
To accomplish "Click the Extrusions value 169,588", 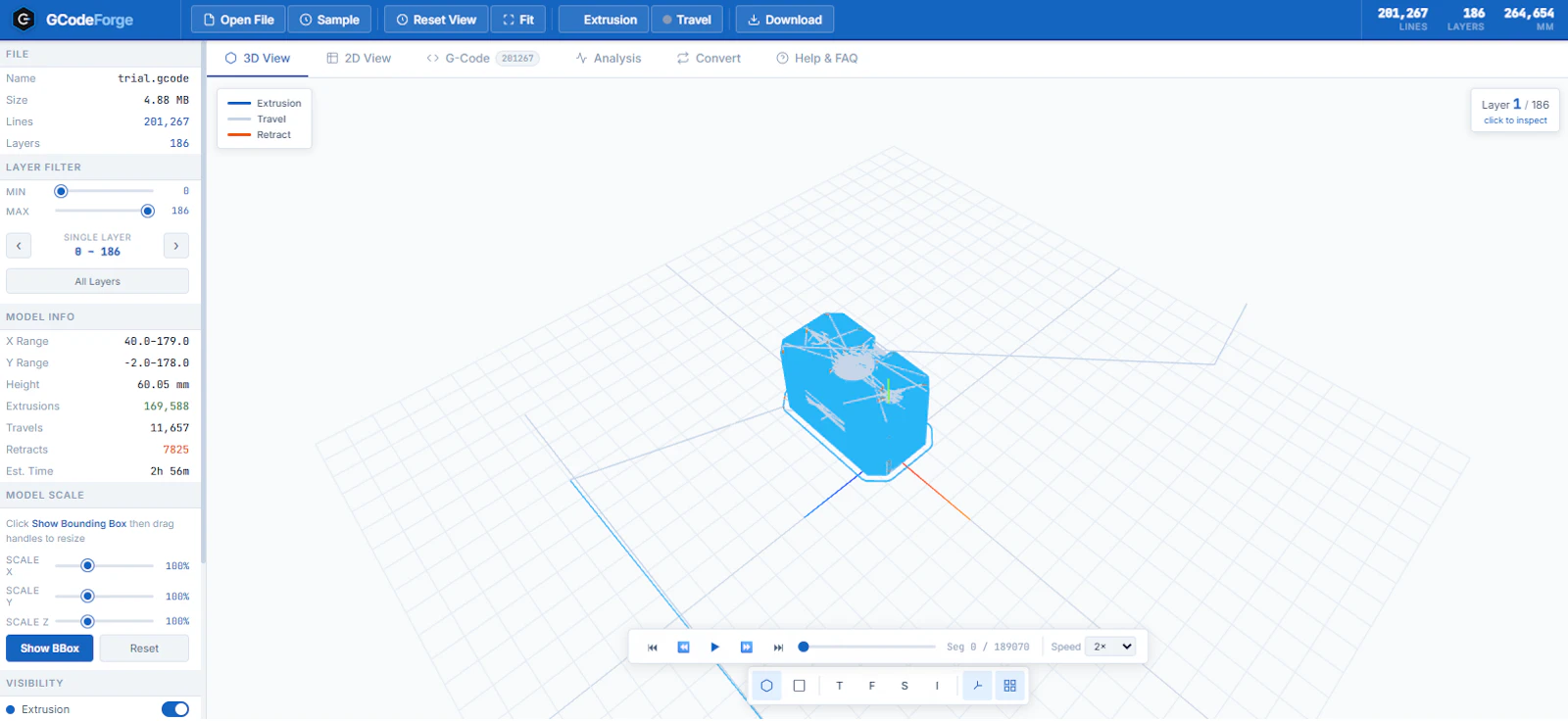I will coord(167,407).
